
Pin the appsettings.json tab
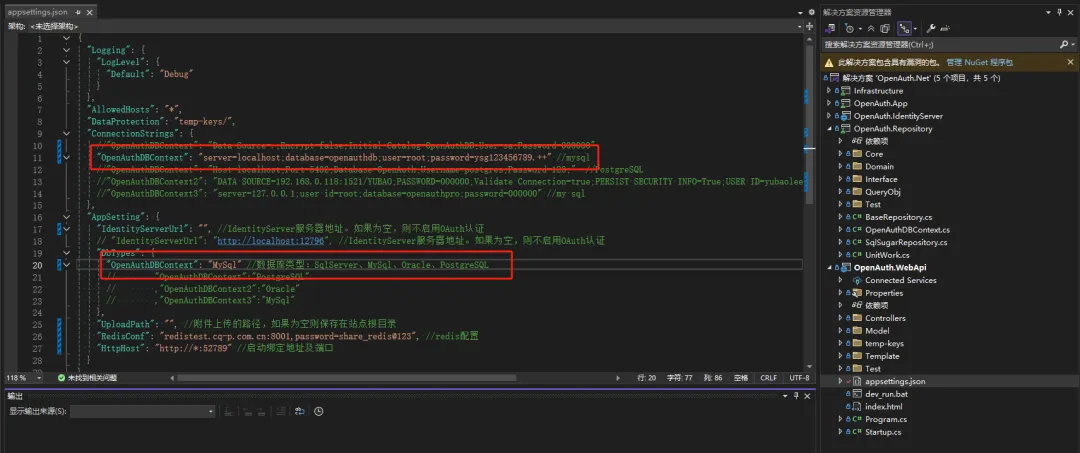coord(76,12)
